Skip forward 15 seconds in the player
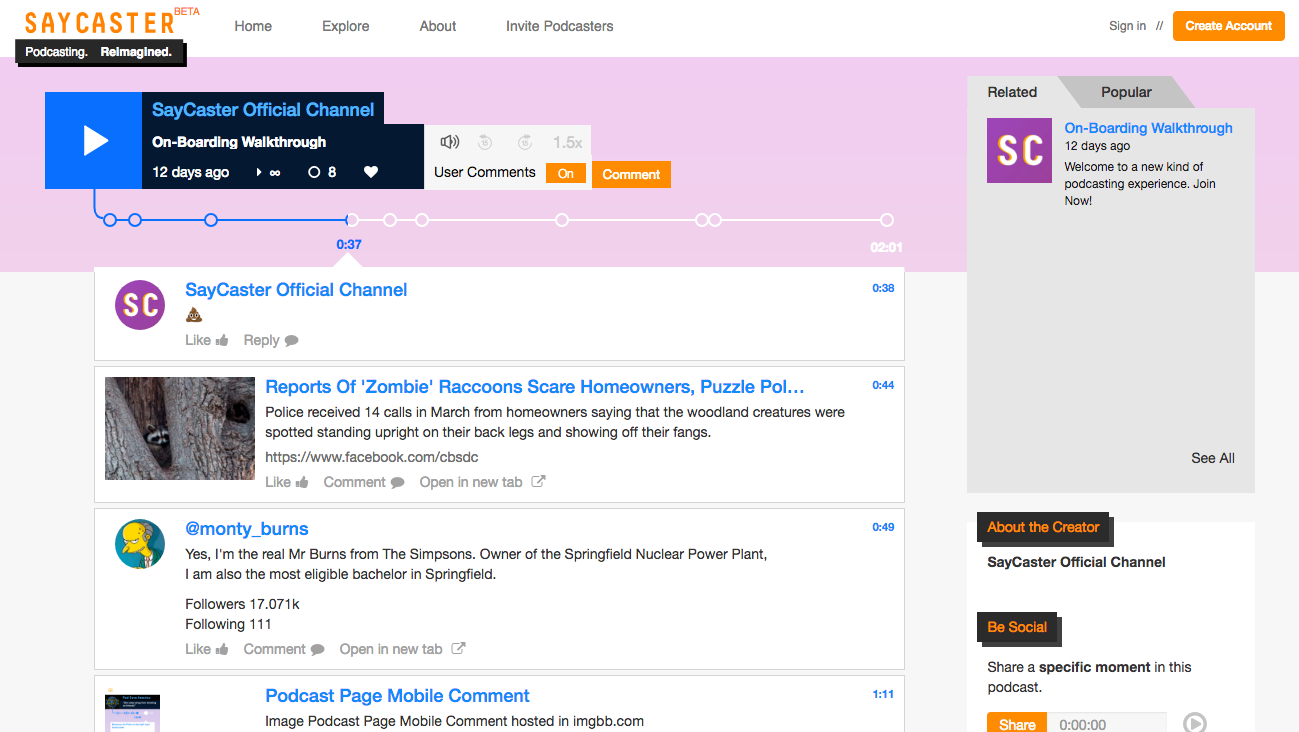The image size is (1299, 732). pos(525,142)
